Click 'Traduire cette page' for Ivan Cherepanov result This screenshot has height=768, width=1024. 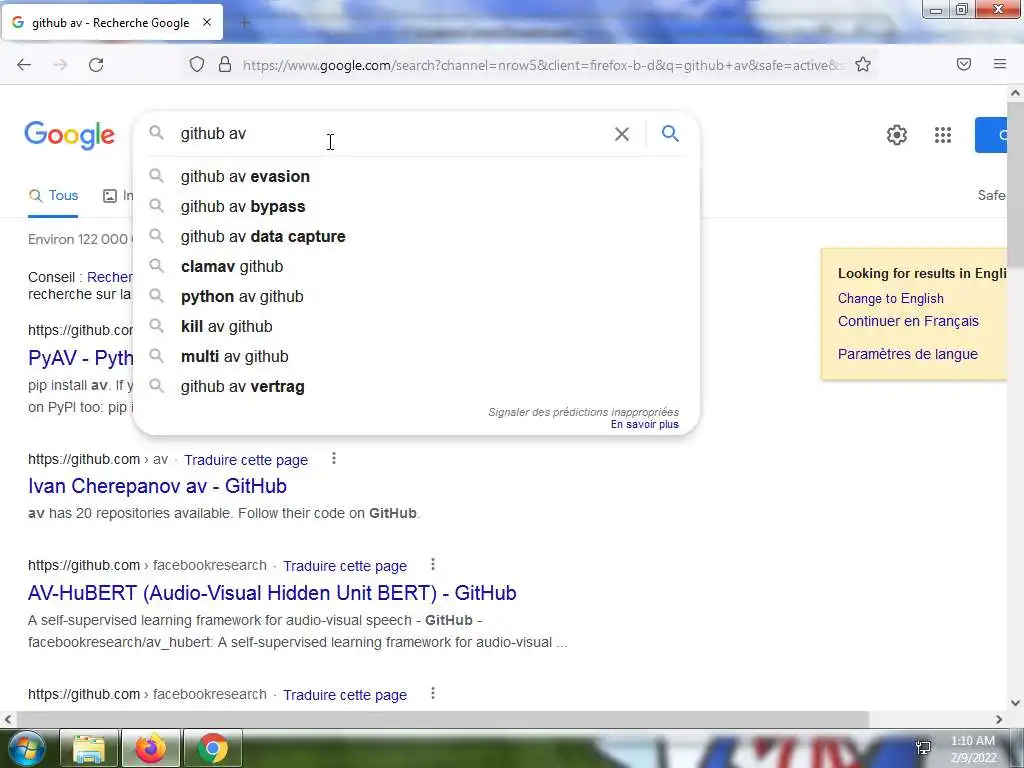(x=246, y=460)
